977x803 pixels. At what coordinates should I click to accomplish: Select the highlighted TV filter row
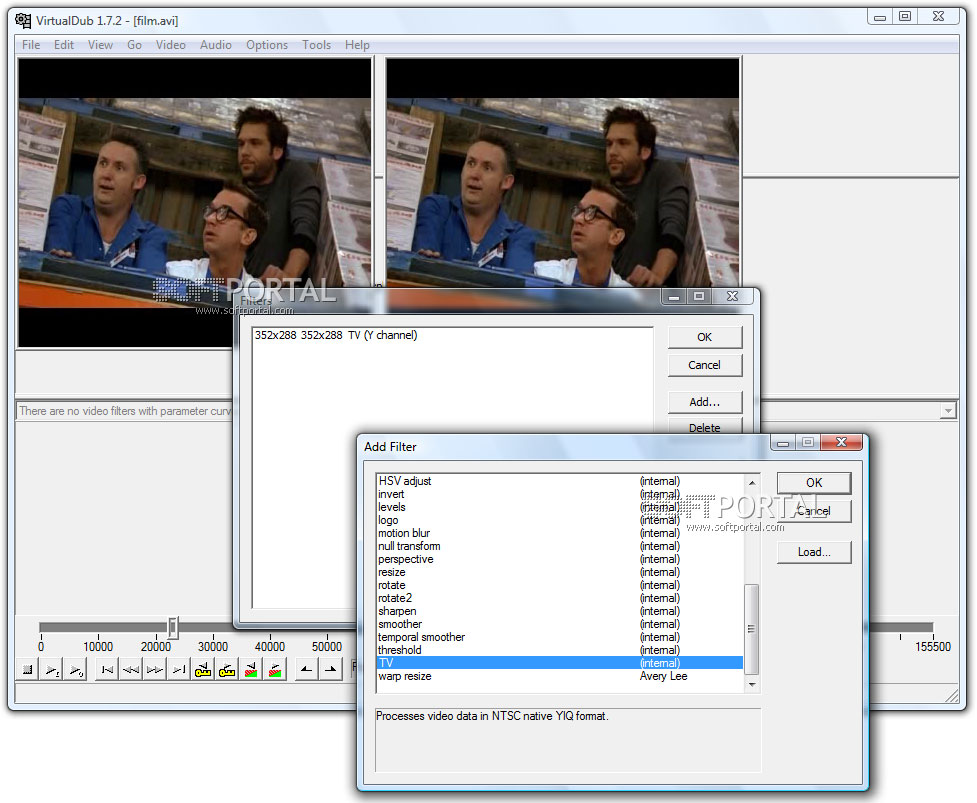[x=560, y=663]
